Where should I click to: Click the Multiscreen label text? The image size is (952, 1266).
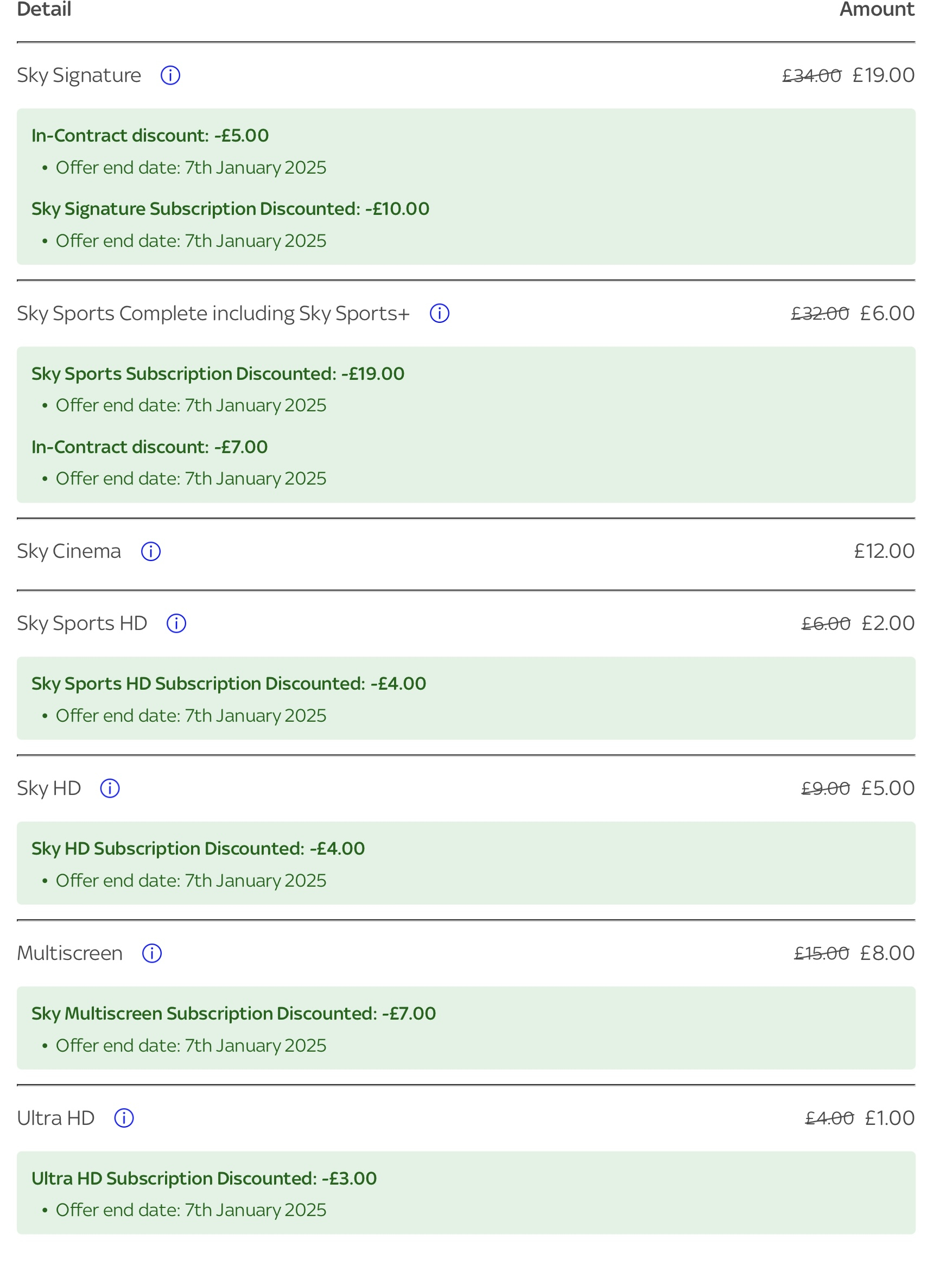(x=70, y=953)
